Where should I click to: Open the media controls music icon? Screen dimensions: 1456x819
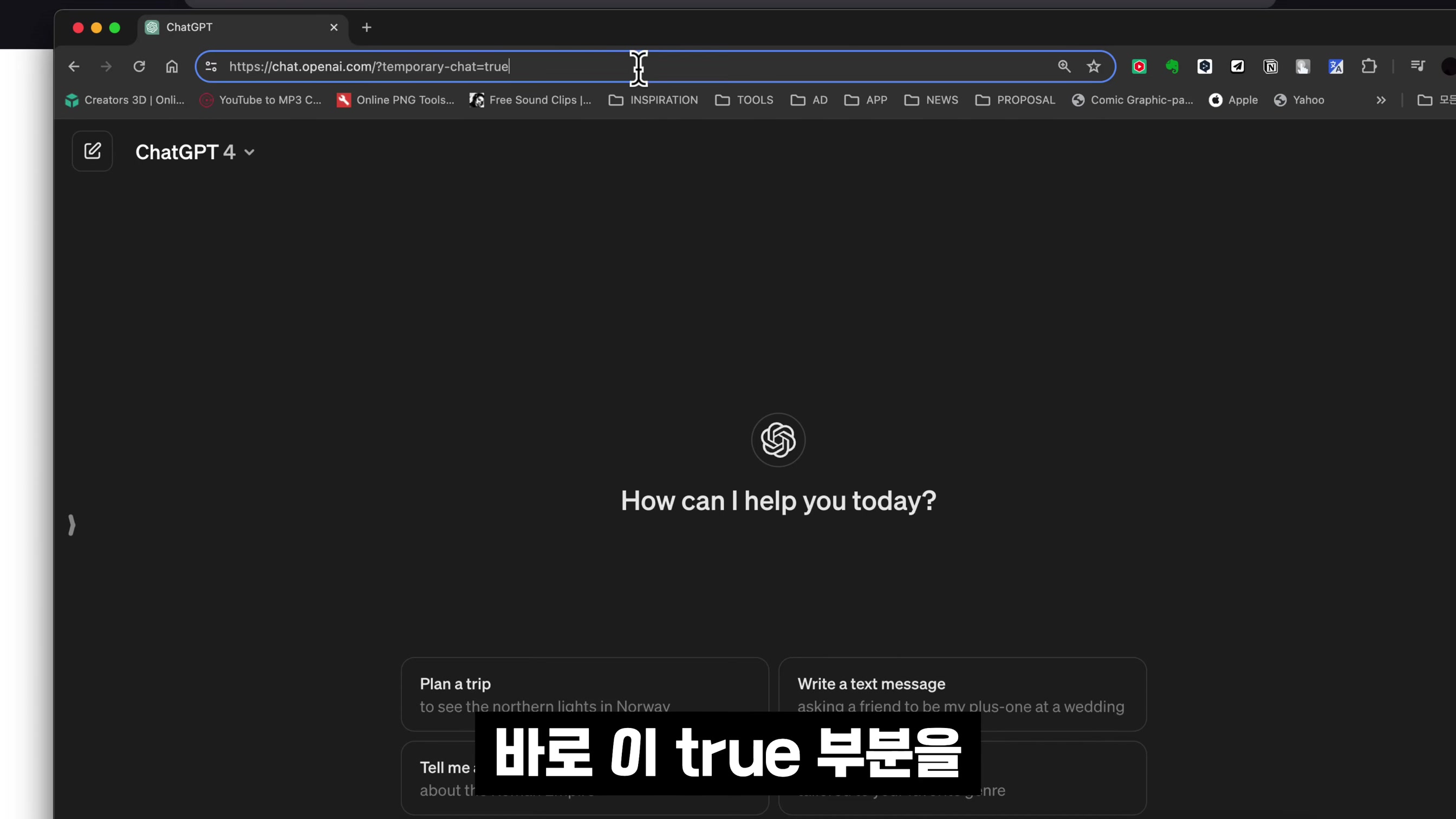(x=1418, y=66)
